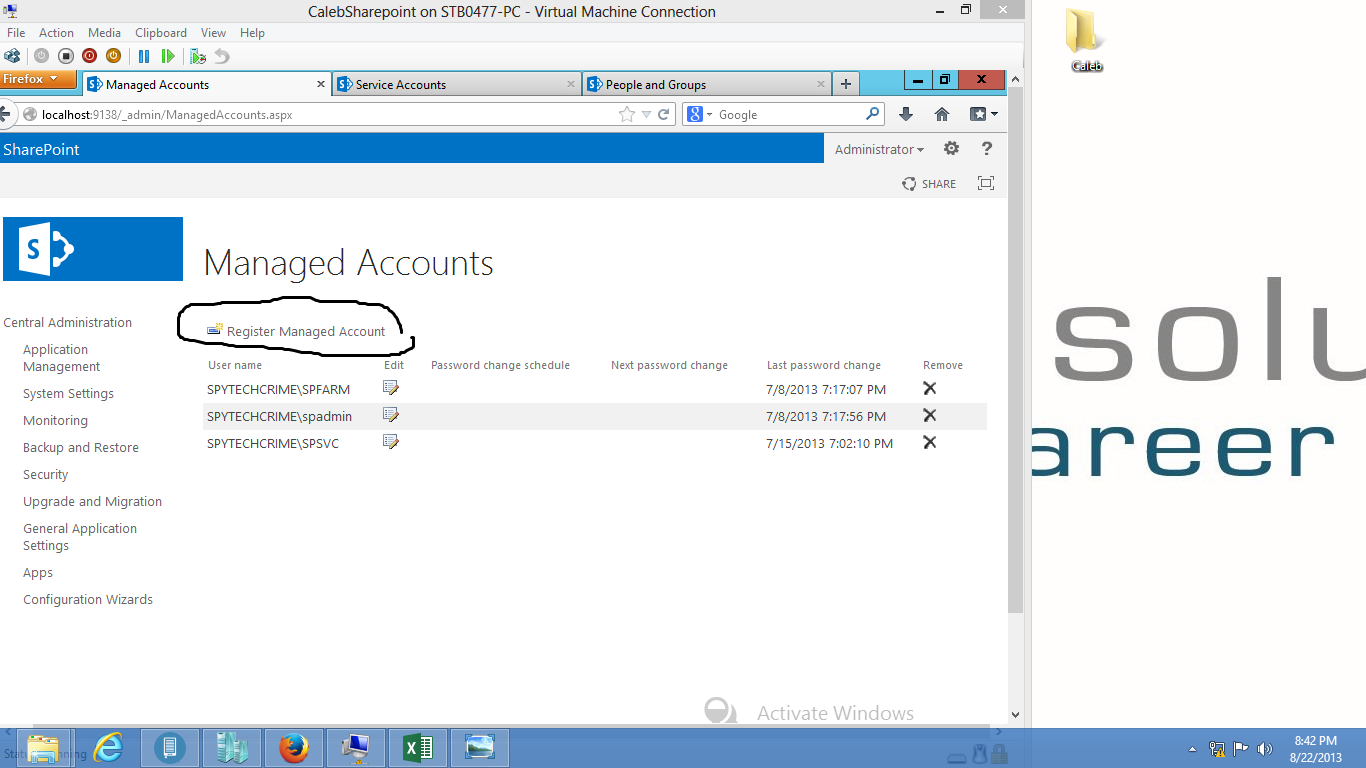The height and width of the screenshot is (768, 1366).
Task: Open Upgrade and Migration
Action: point(92,501)
